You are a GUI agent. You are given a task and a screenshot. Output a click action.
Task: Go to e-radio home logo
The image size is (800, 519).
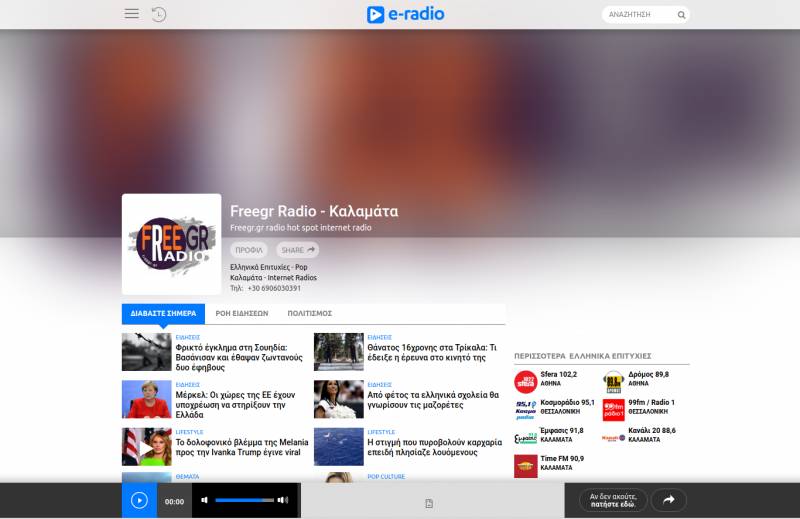coord(406,14)
